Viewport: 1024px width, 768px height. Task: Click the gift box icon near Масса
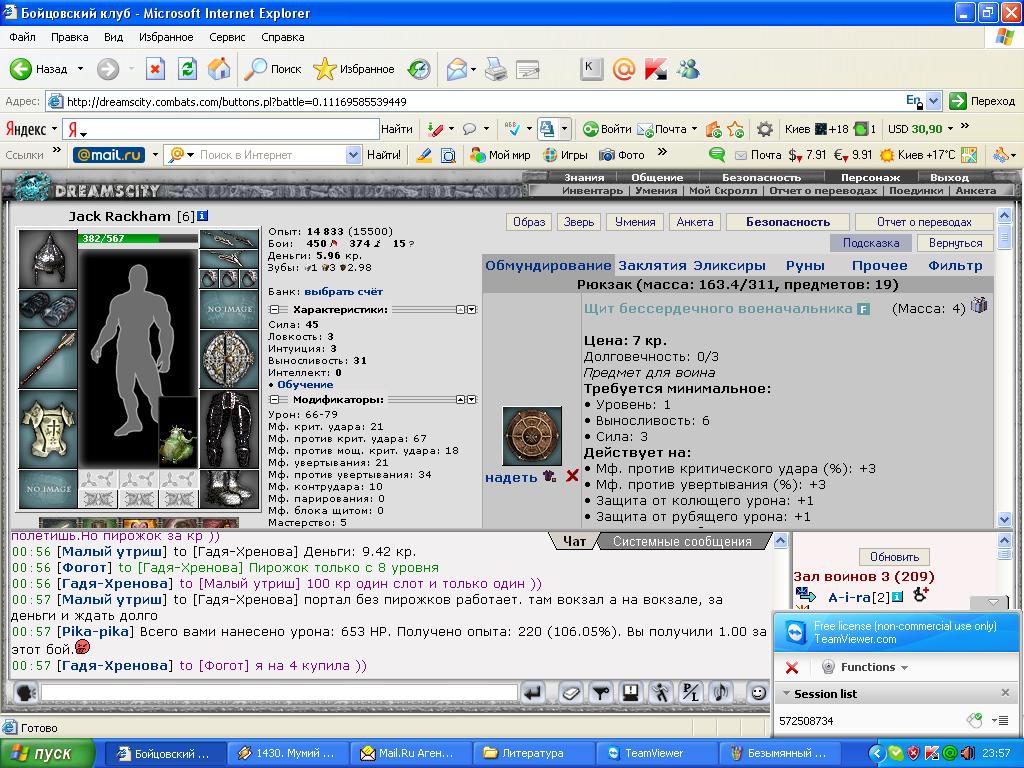coord(978,306)
